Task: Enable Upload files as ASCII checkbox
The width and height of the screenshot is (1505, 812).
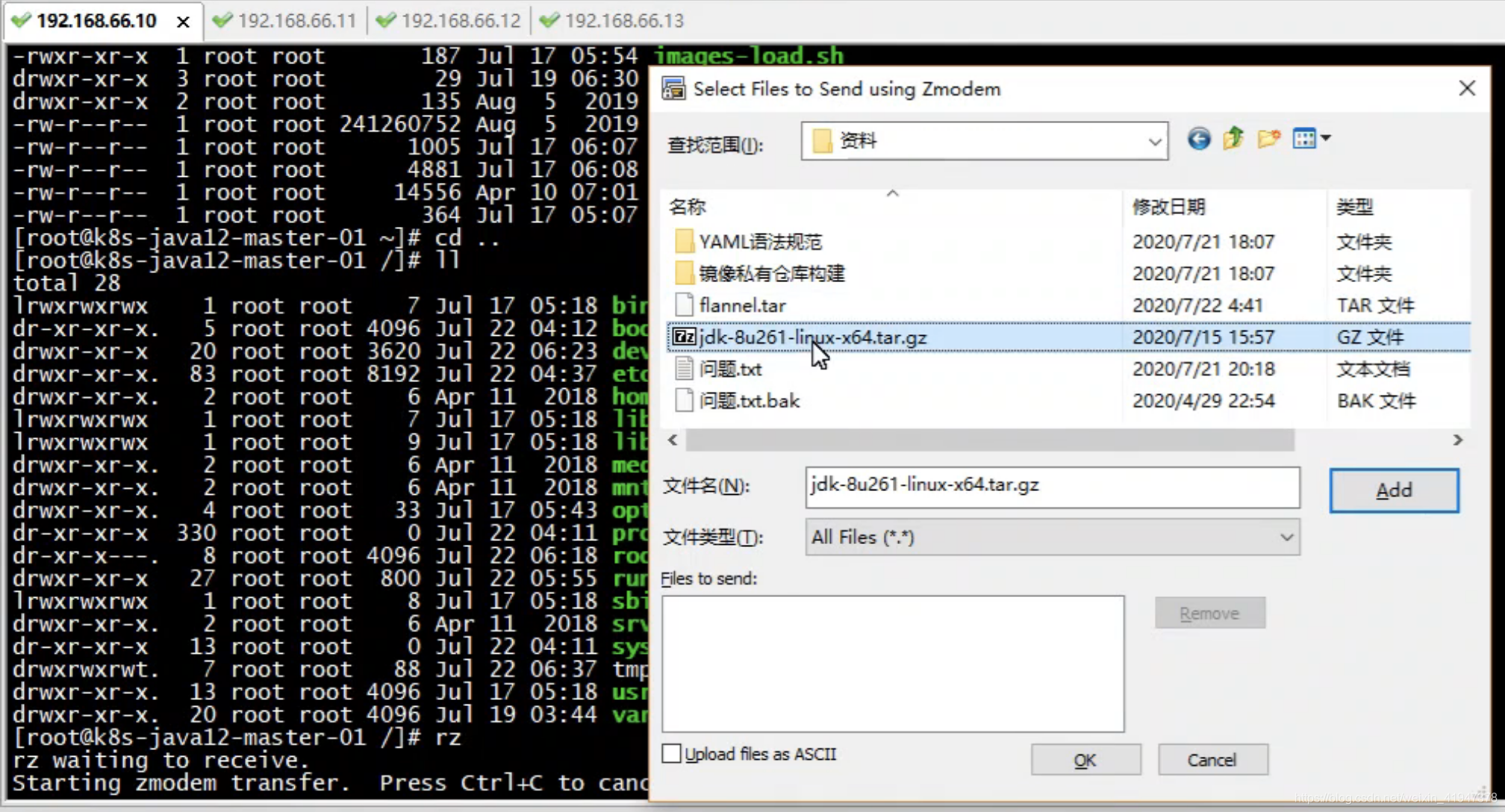Action: [672, 754]
